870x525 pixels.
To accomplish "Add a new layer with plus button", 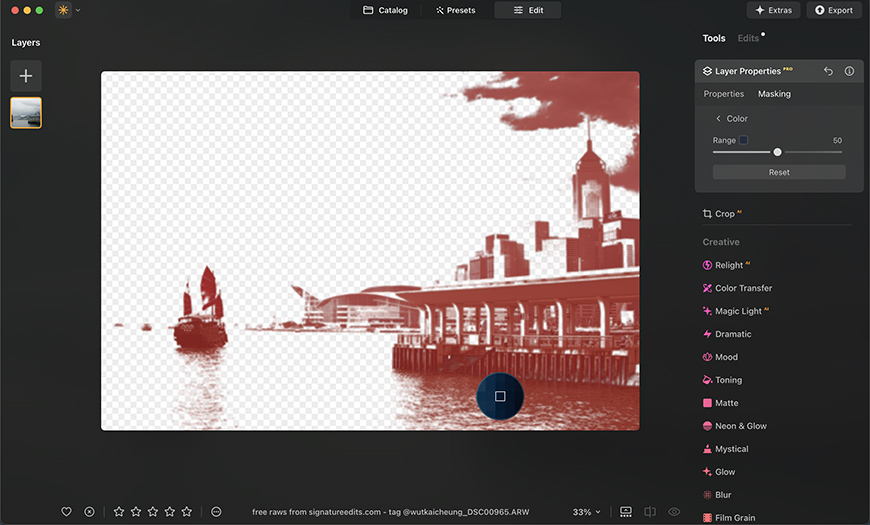I will [x=26, y=76].
